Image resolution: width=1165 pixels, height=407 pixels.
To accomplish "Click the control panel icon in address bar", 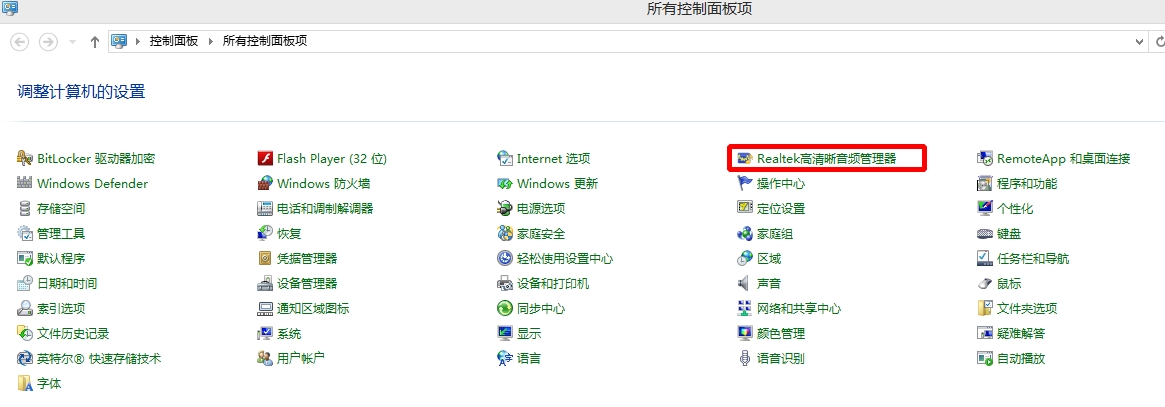I will pos(119,41).
